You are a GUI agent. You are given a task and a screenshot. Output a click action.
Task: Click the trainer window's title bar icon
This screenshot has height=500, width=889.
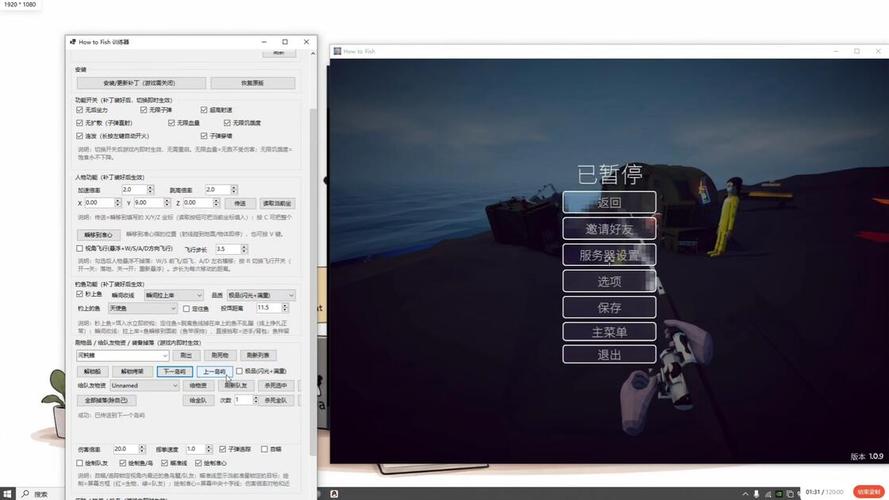(x=73, y=42)
